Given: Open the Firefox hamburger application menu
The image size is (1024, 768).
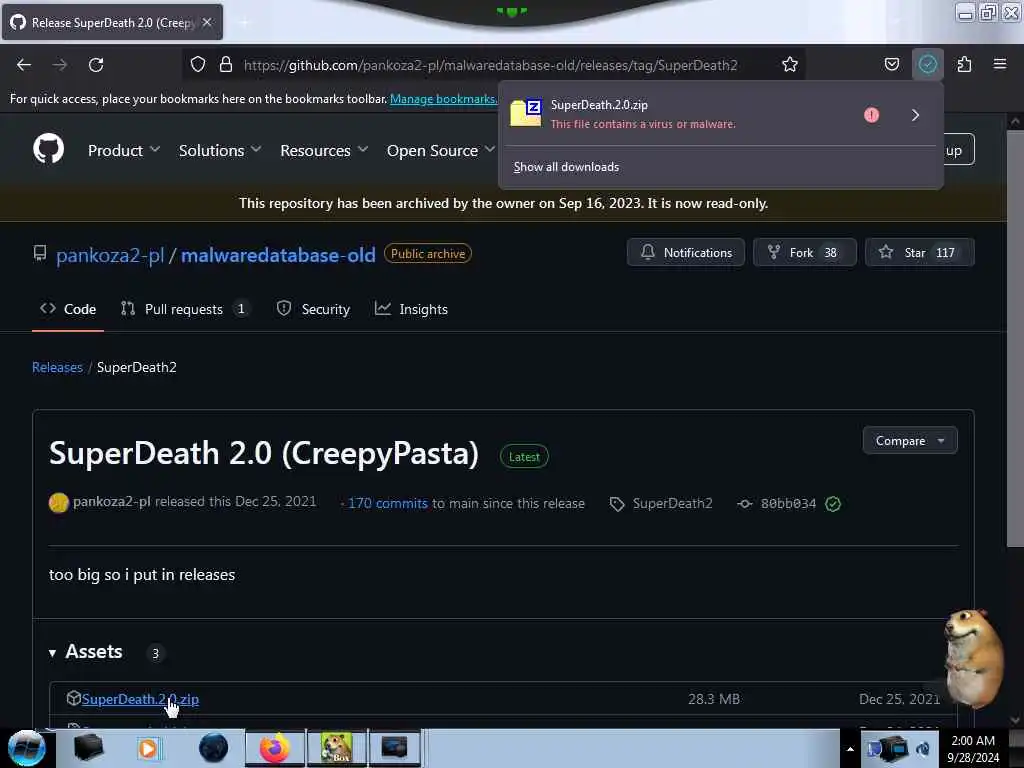Looking at the screenshot, I should (x=999, y=64).
